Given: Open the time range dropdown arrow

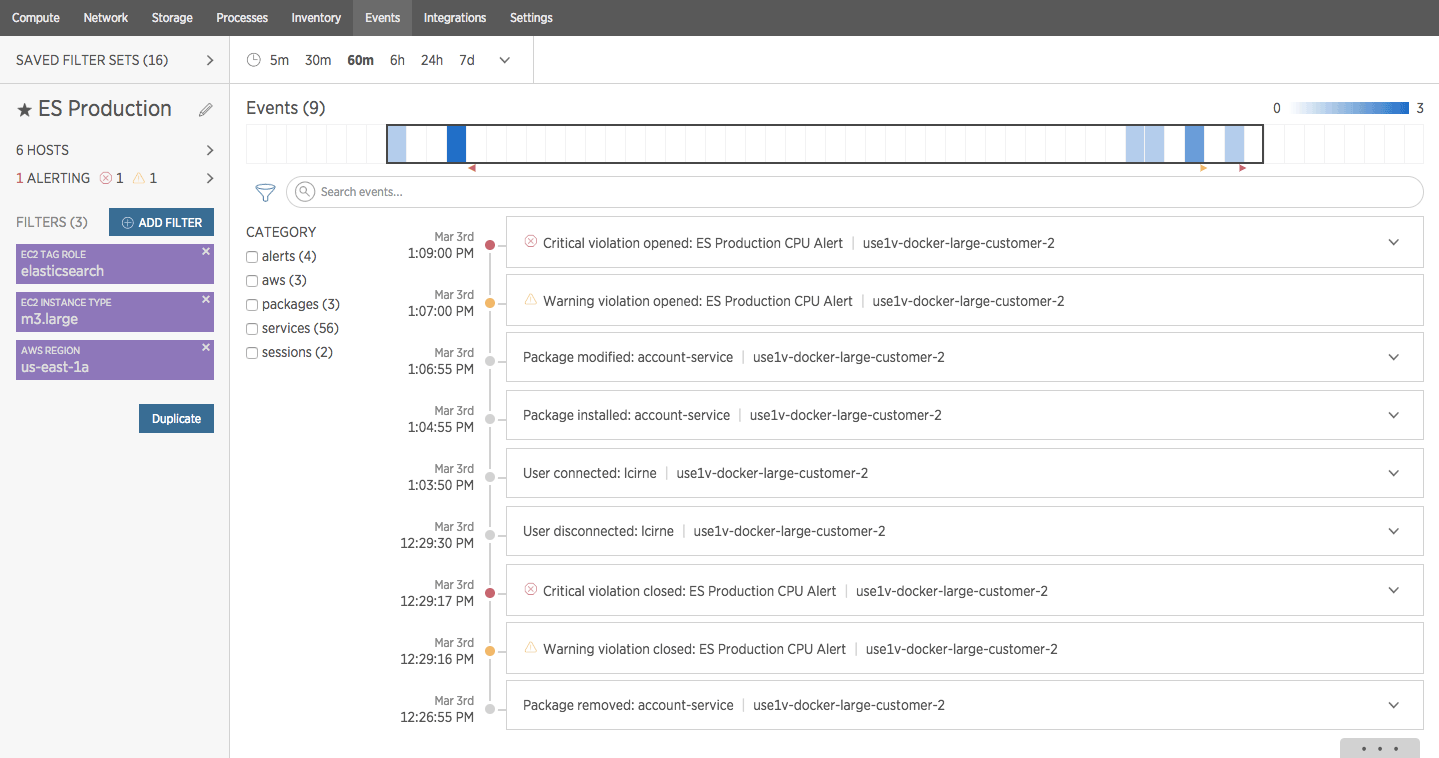Looking at the screenshot, I should (504, 60).
